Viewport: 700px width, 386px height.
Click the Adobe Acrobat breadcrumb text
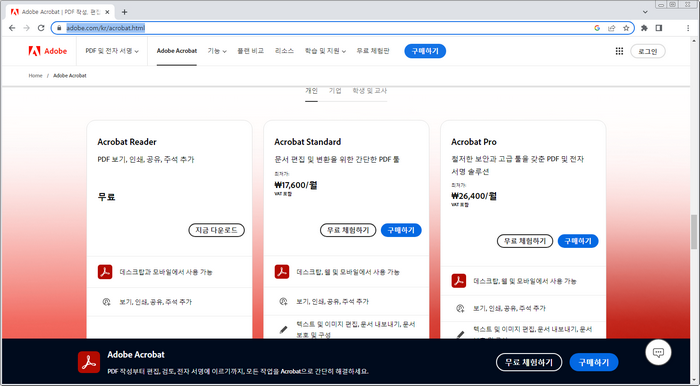70,76
